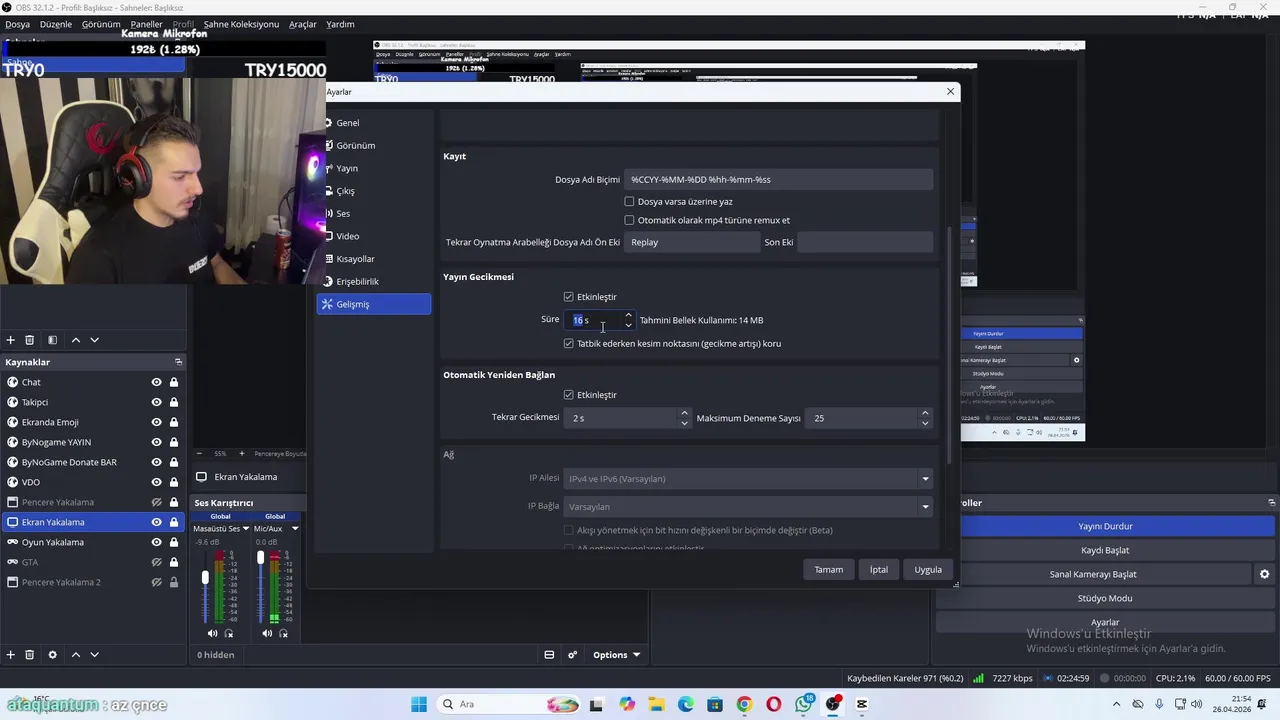Mute the Masaüstü Ses channel speaker icon

click(212, 633)
